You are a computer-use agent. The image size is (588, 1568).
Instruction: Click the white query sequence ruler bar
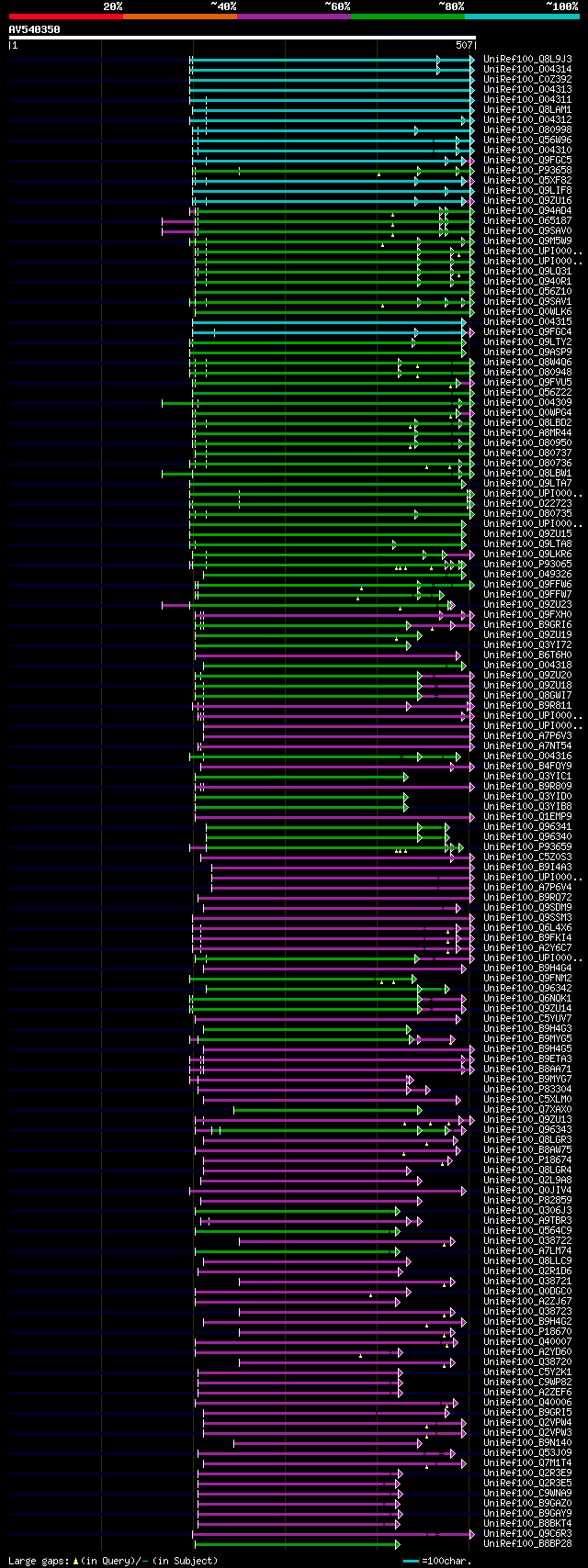242,38
